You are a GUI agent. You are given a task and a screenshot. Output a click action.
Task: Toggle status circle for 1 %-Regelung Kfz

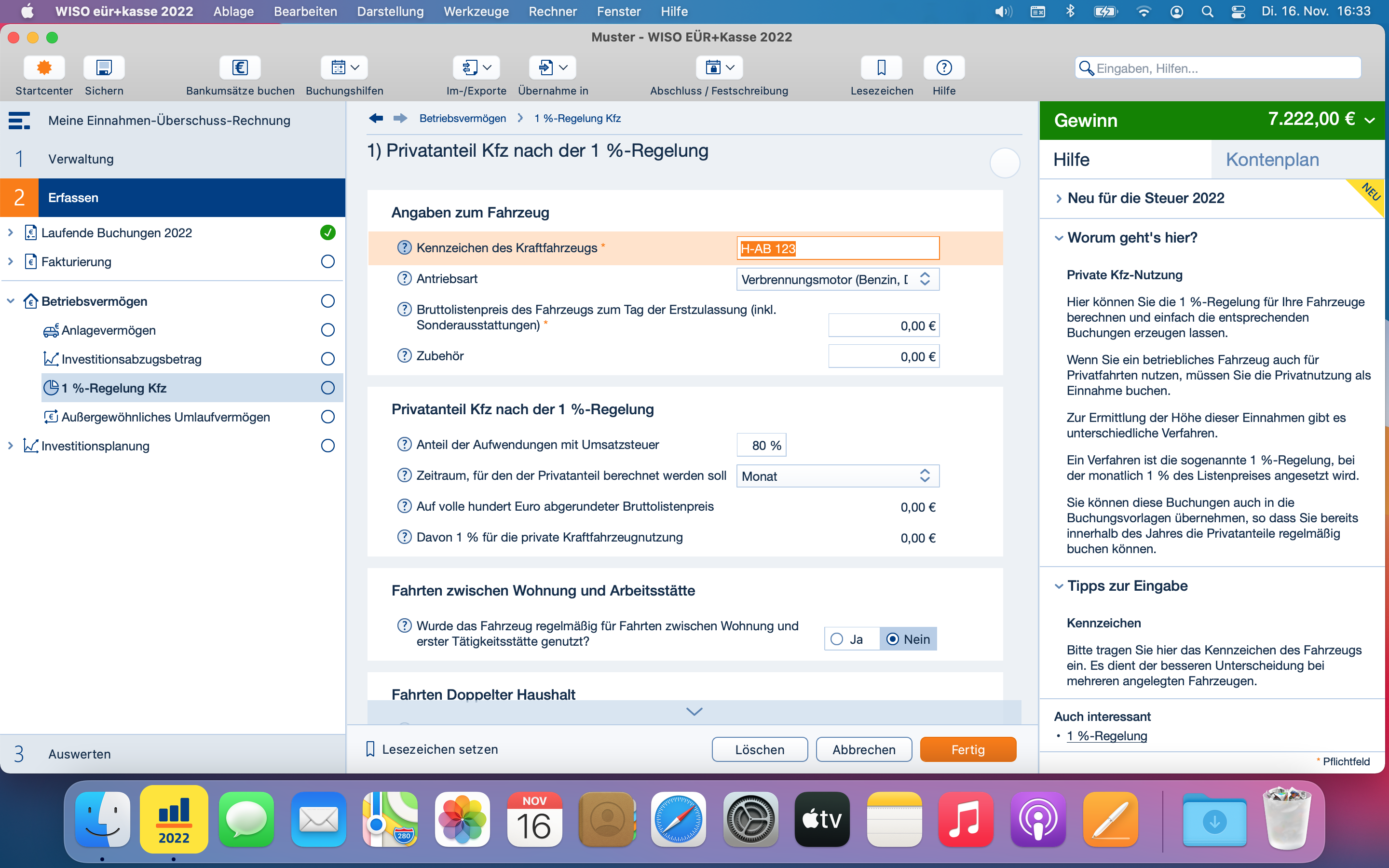pos(328,388)
